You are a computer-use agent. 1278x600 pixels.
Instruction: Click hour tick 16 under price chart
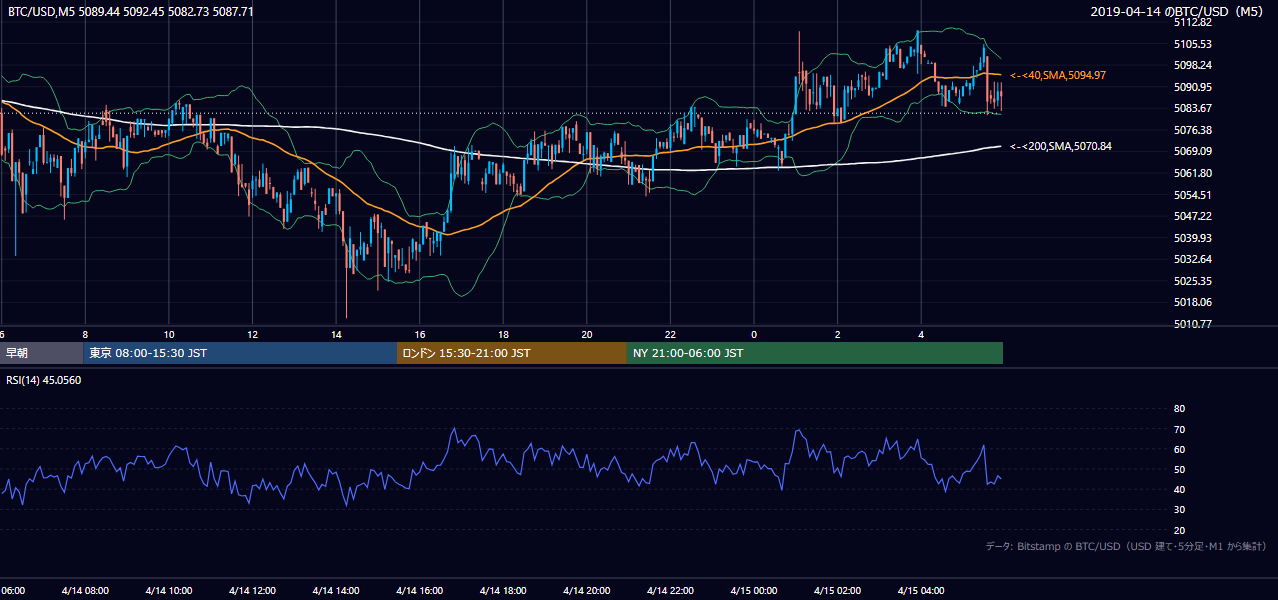pos(420,335)
